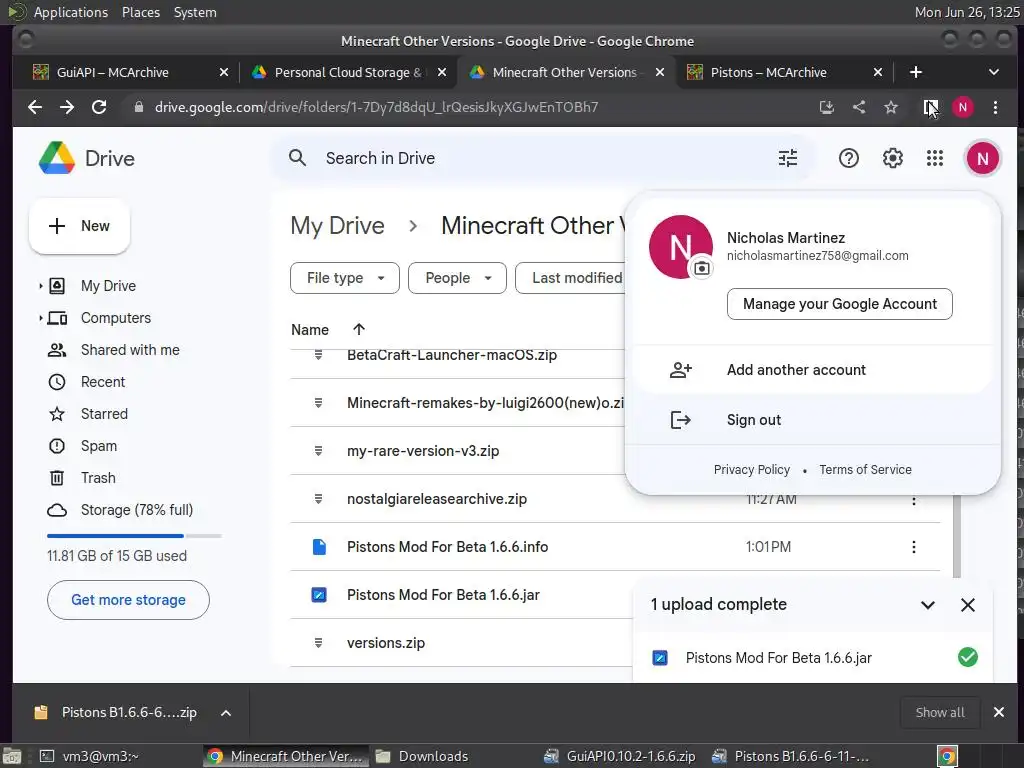Open more actions for Pistons Mod info file
This screenshot has height=768, width=1024.
tap(914, 547)
